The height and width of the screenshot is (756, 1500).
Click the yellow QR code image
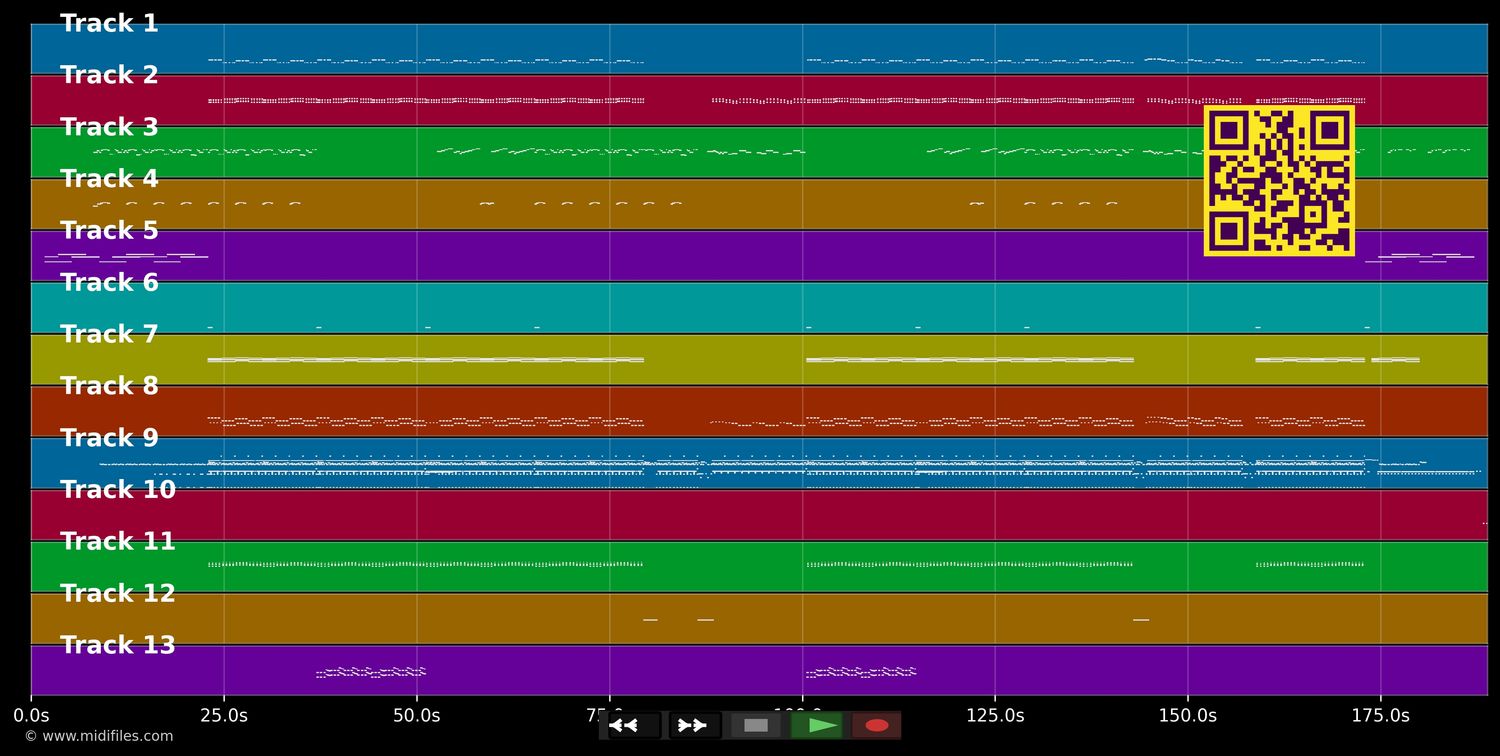(1279, 181)
